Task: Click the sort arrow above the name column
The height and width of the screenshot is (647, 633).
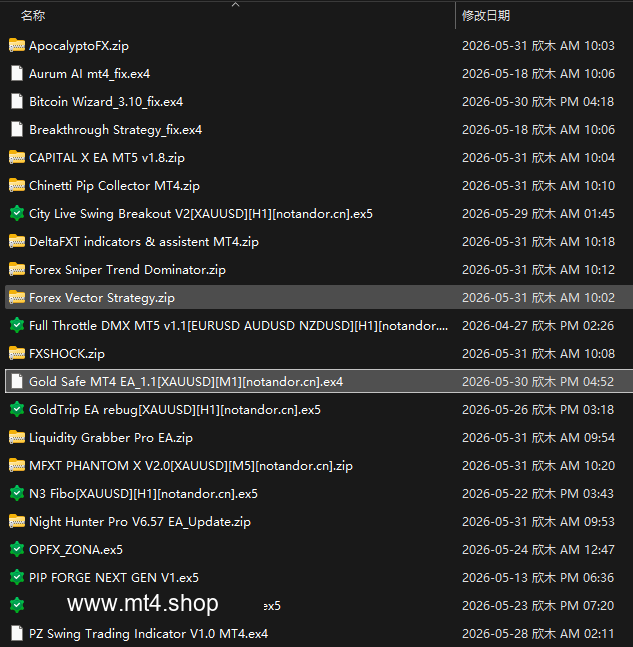Action: tap(236, 5)
